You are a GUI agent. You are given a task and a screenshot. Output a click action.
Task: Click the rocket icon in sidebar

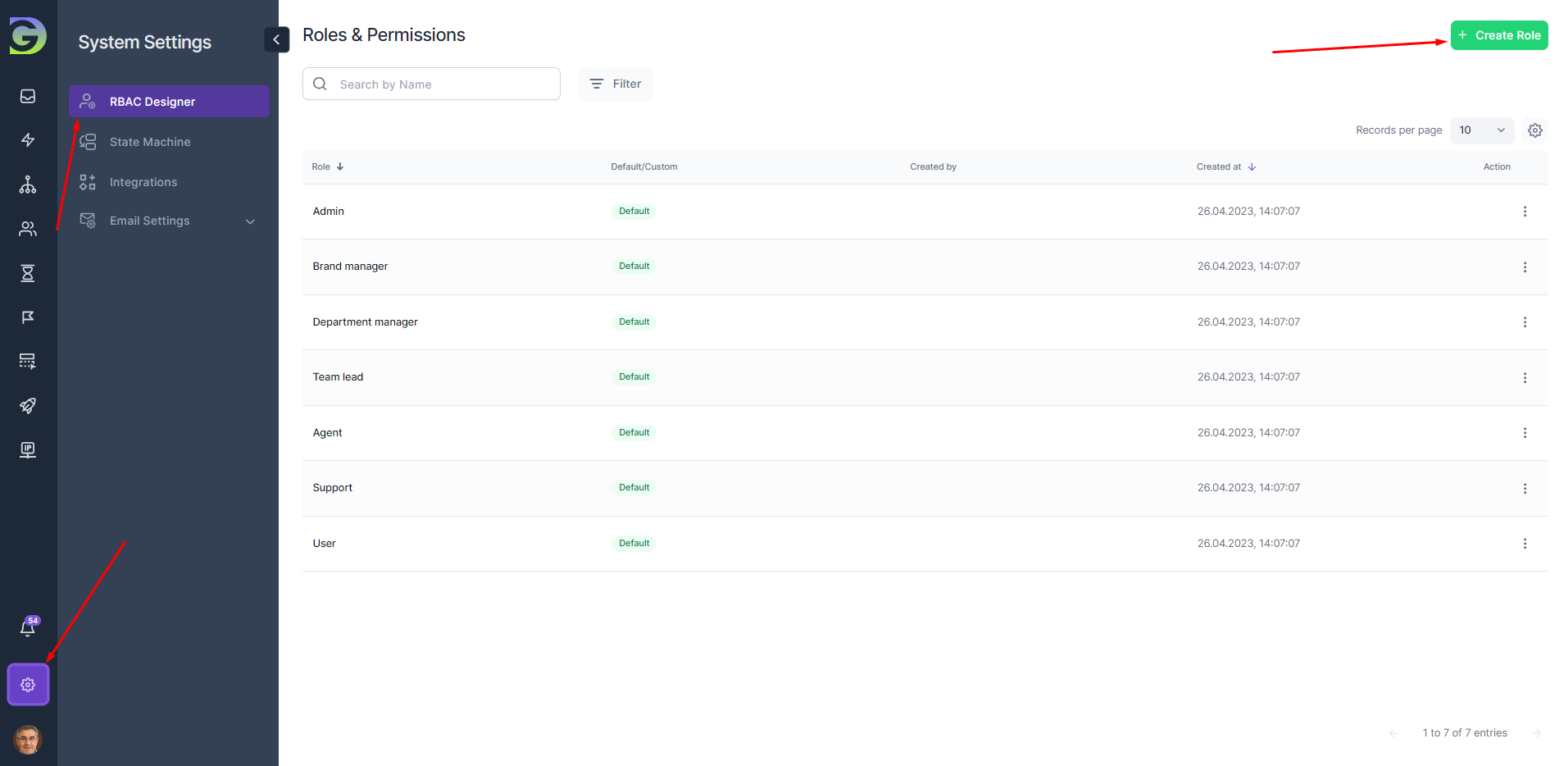28,406
